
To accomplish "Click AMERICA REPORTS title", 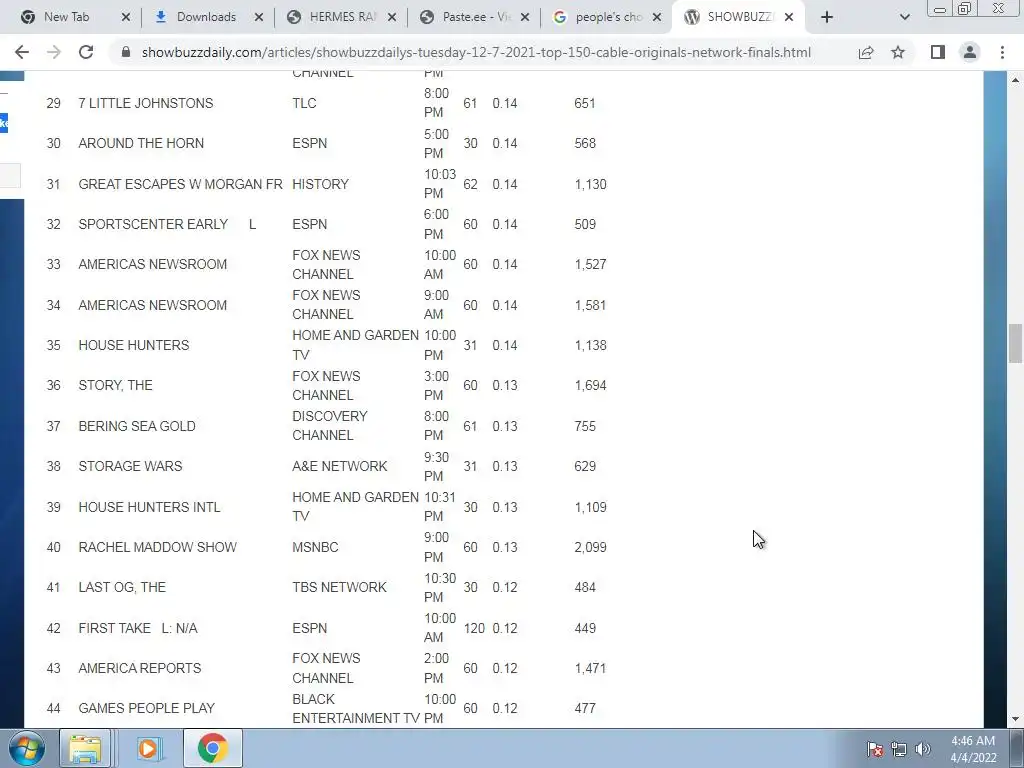I will 140,669.
